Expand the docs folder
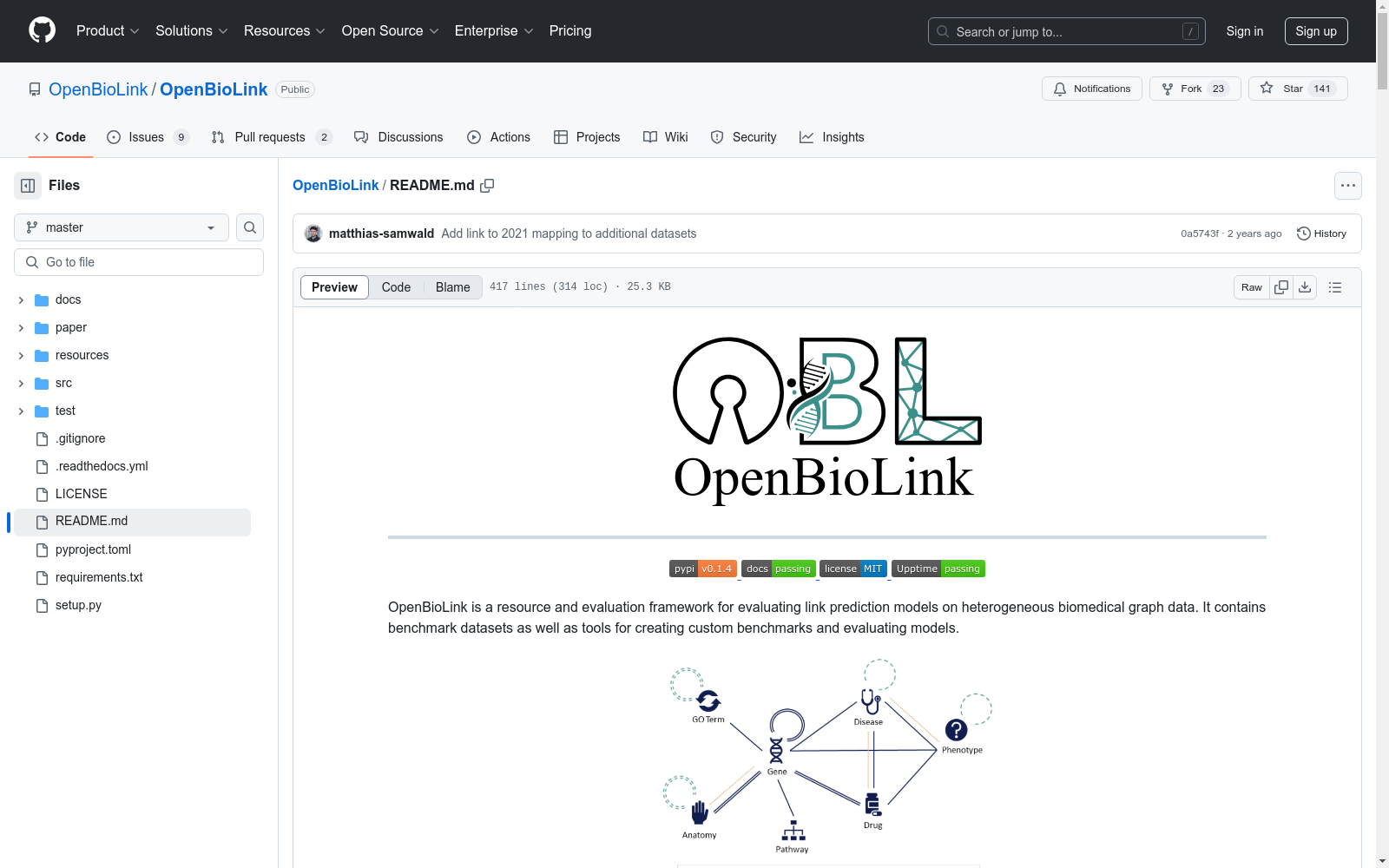The width and height of the screenshot is (1389, 868). pyautogui.click(x=20, y=299)
